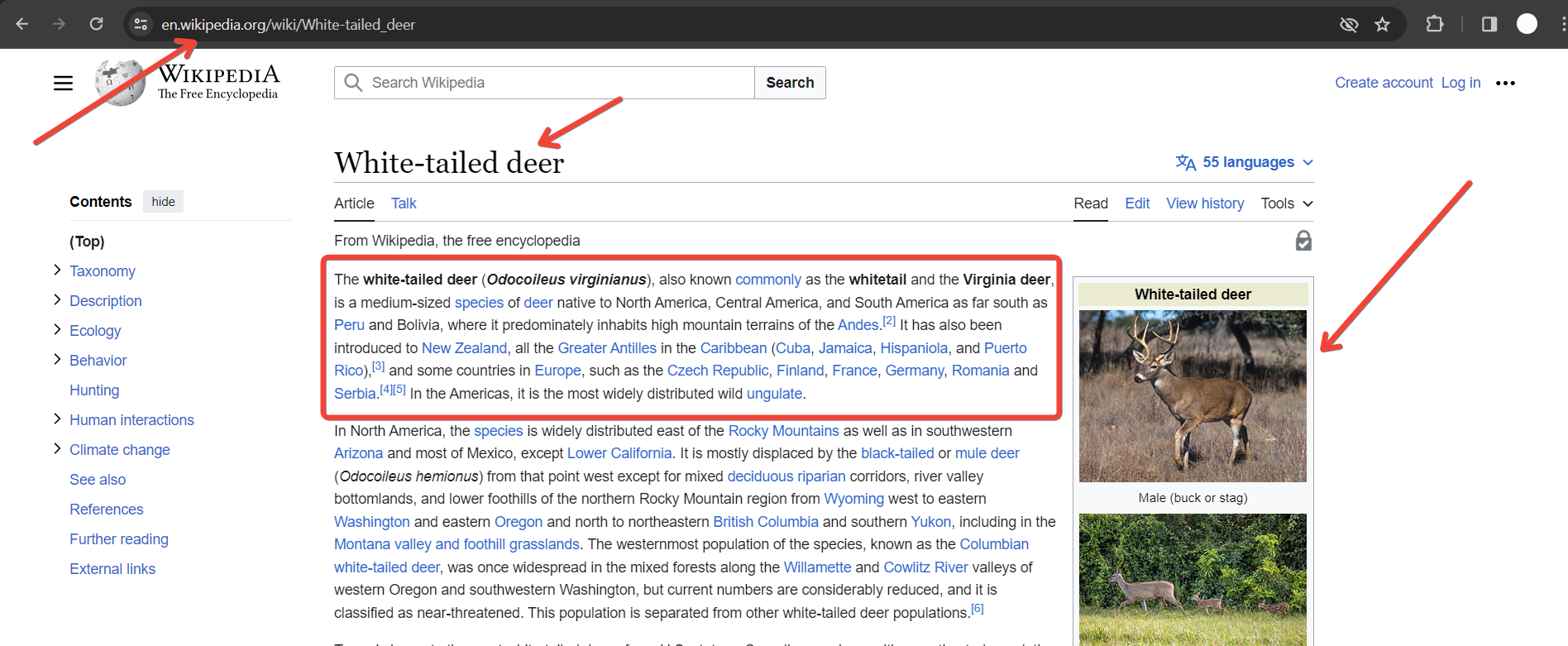Open the Rocky Mountains link

click(x=783, y=431)
